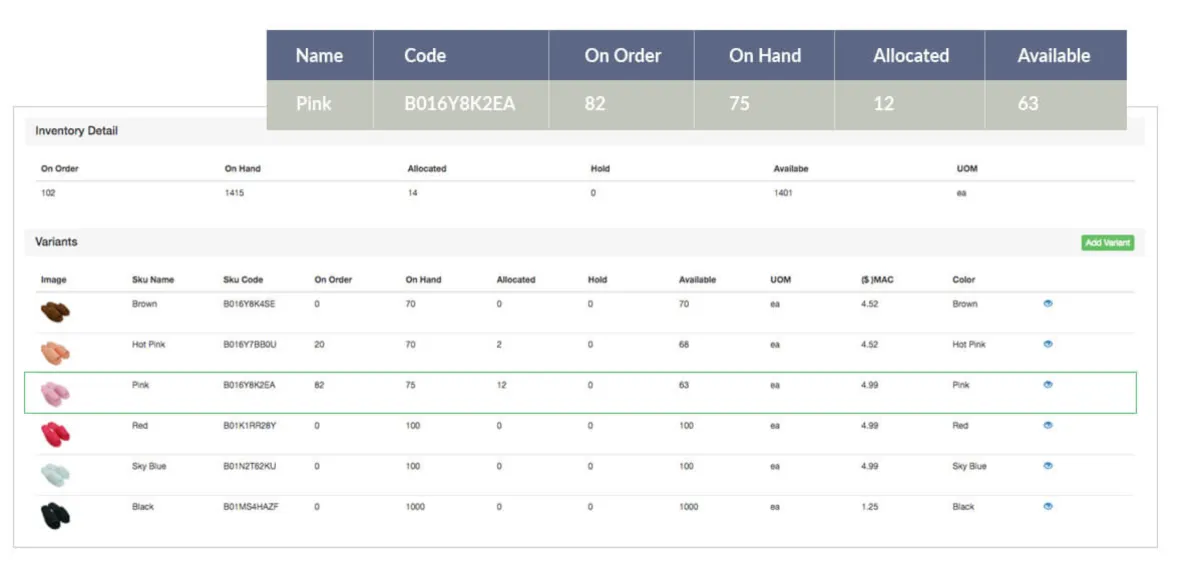This screenshot has height=571, width=1200.
Task: Select the Black sku name cell
Action: [x=143, y=507]
